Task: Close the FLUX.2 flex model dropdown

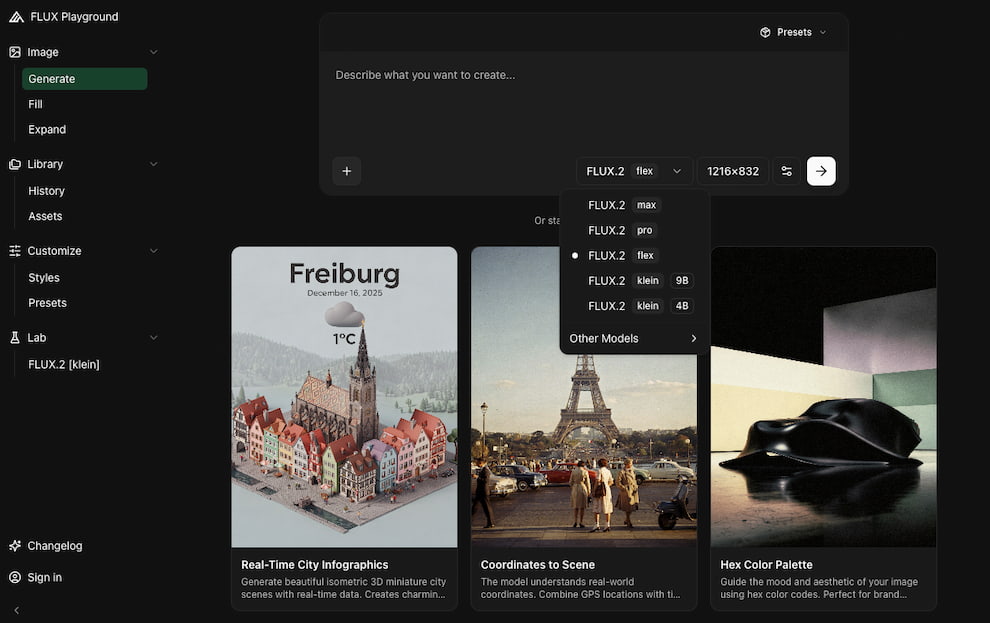Action: (634, 171)
